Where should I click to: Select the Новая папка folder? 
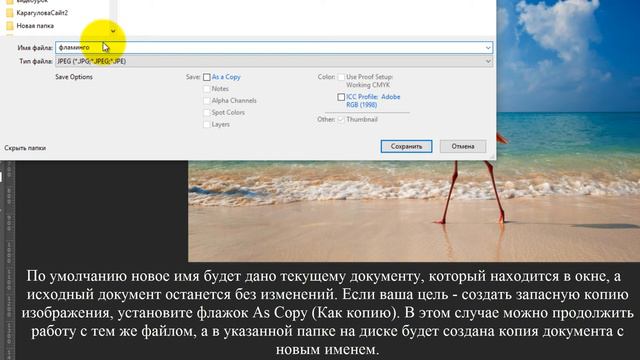(35, 26)
